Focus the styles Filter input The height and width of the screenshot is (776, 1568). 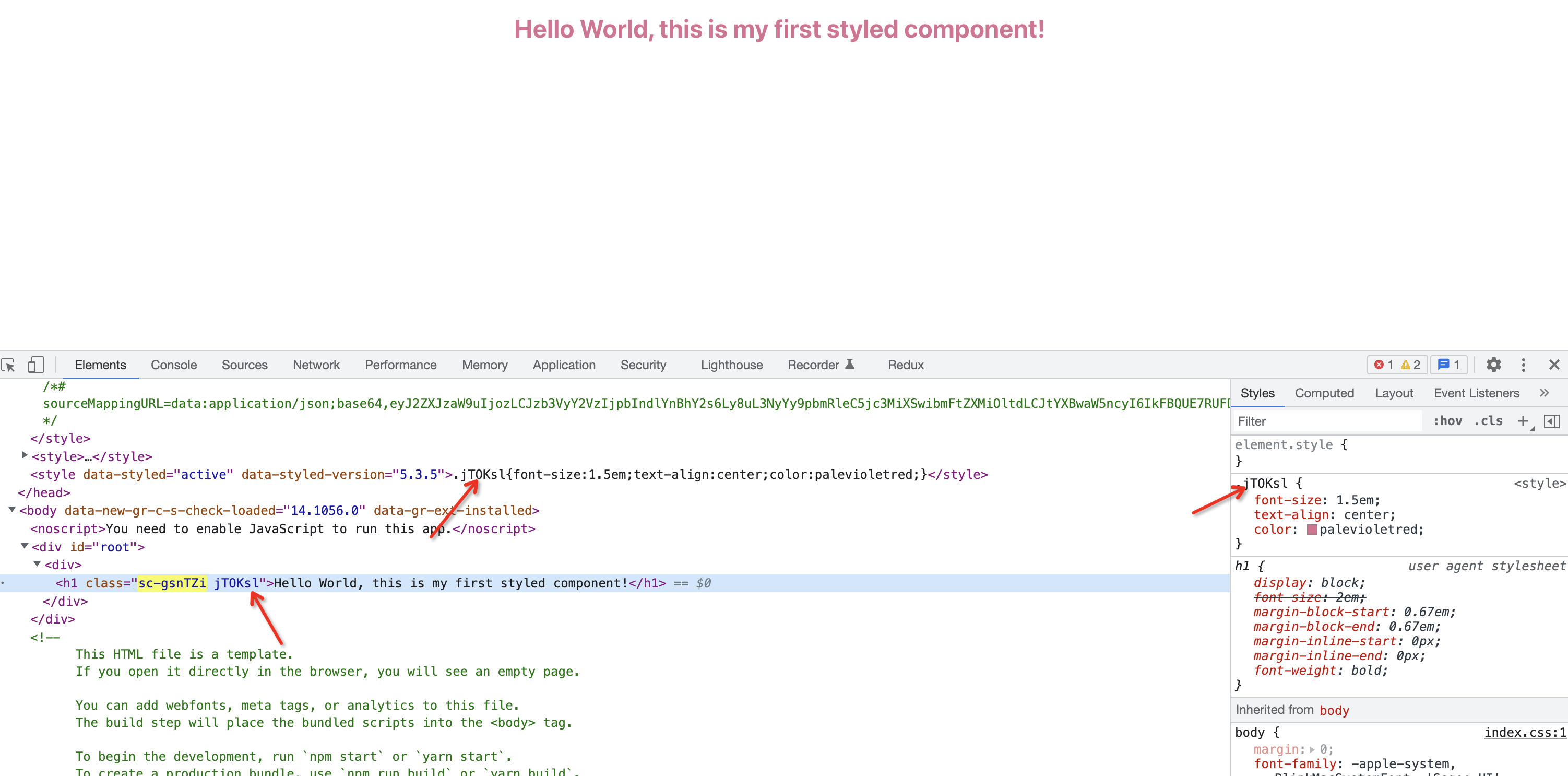click(x=1327, y=421)
